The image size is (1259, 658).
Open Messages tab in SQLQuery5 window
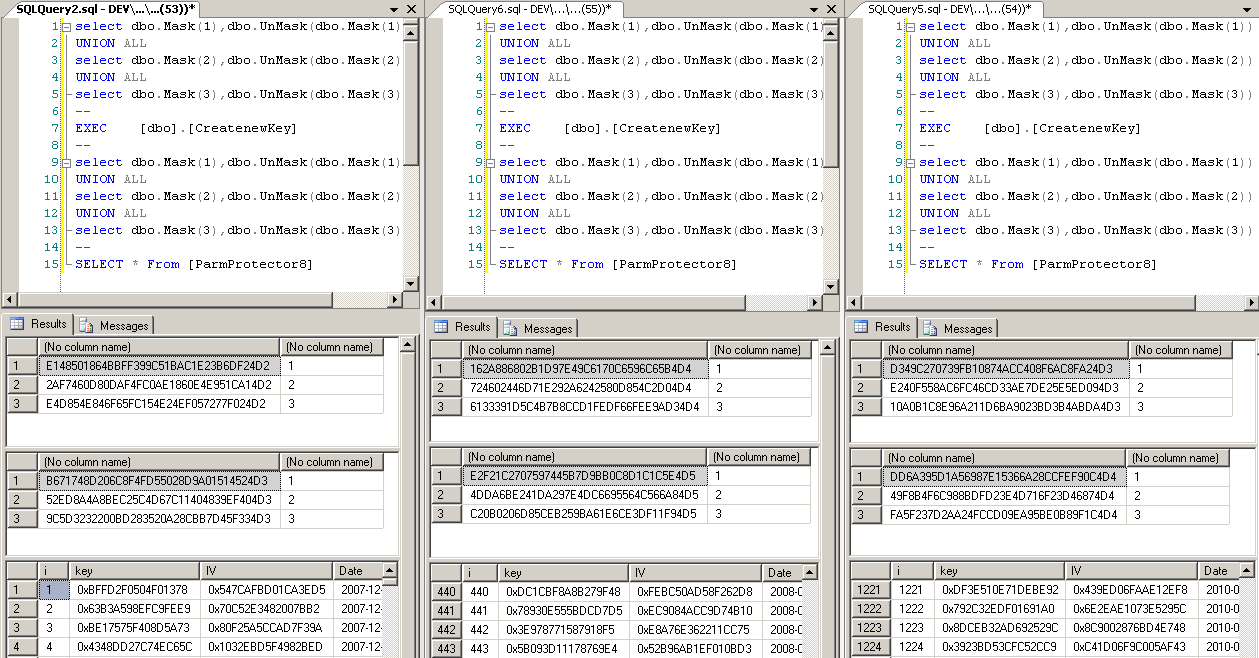(x=958, y=328)
